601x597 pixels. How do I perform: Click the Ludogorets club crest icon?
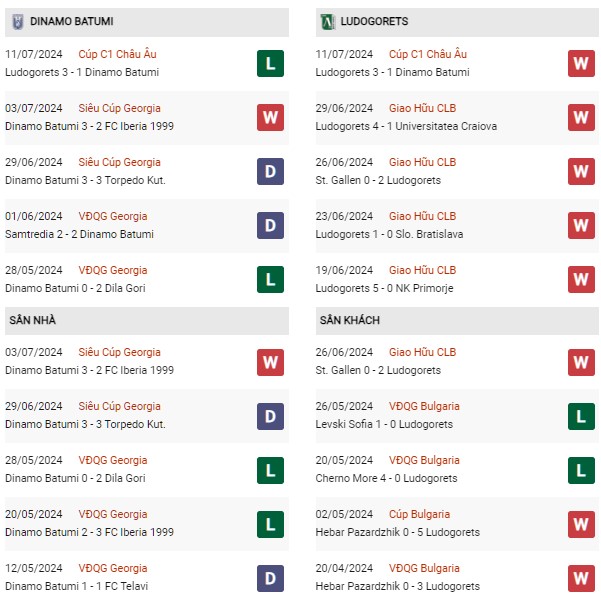[x=328, y=21]
